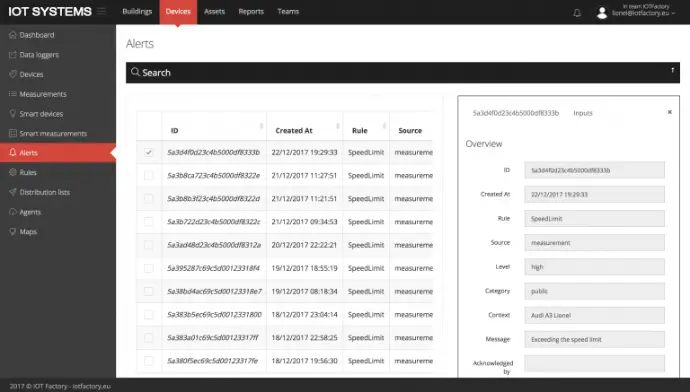The height and width of the screenshot is (392, 690).
Task: Switch to the Inputs tab
Action: click(583, 113)
